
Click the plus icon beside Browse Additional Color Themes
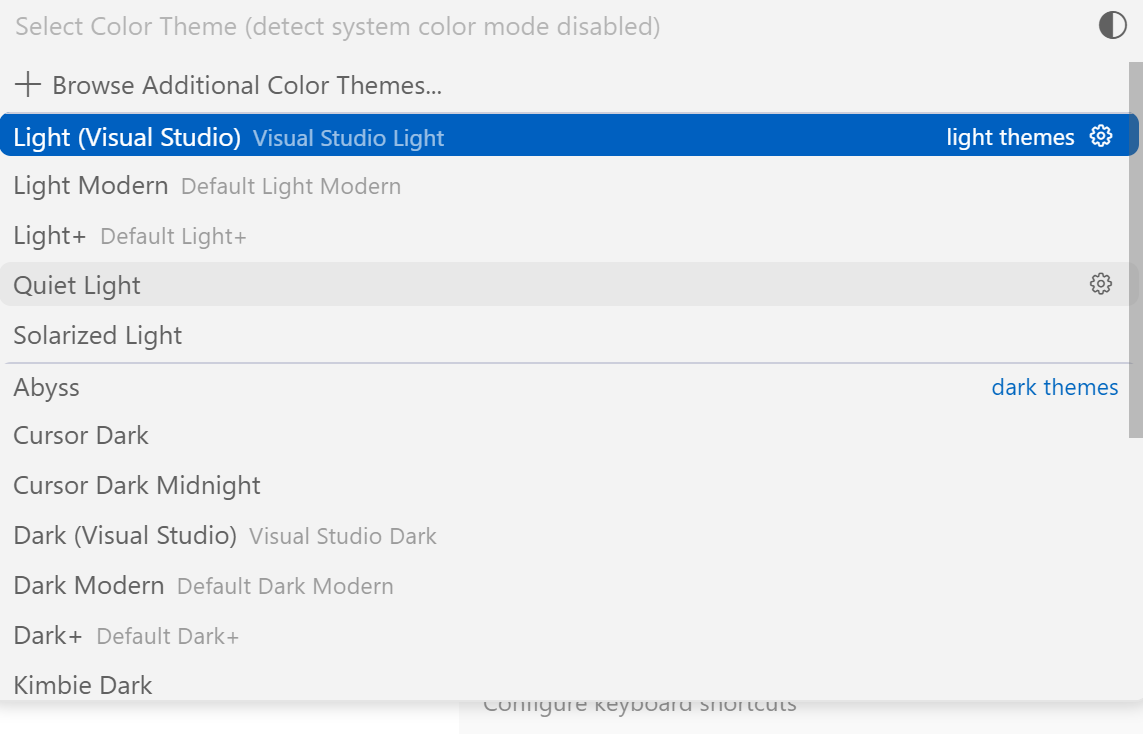click(x=28, y=85)
